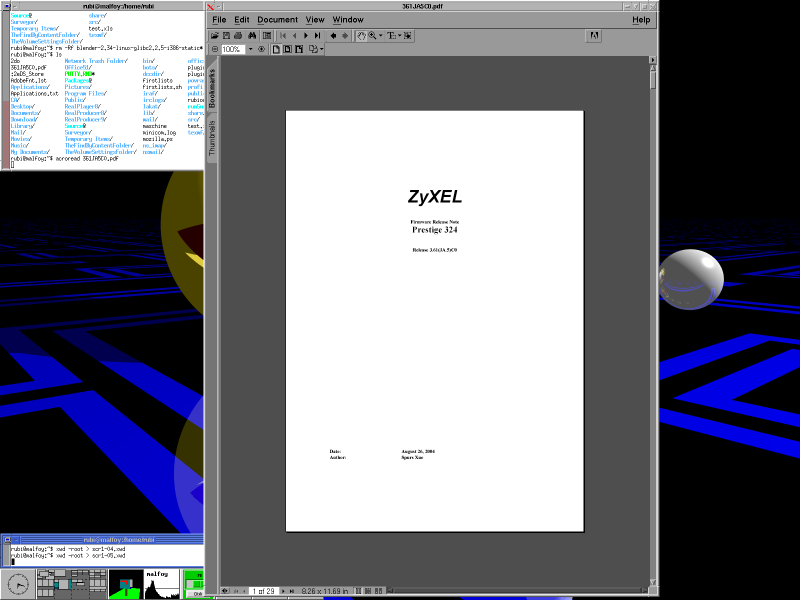This screenshot has width=800, height=600.
Task: Select Continuous Facing layout in status bar
Action: [378, 591]
